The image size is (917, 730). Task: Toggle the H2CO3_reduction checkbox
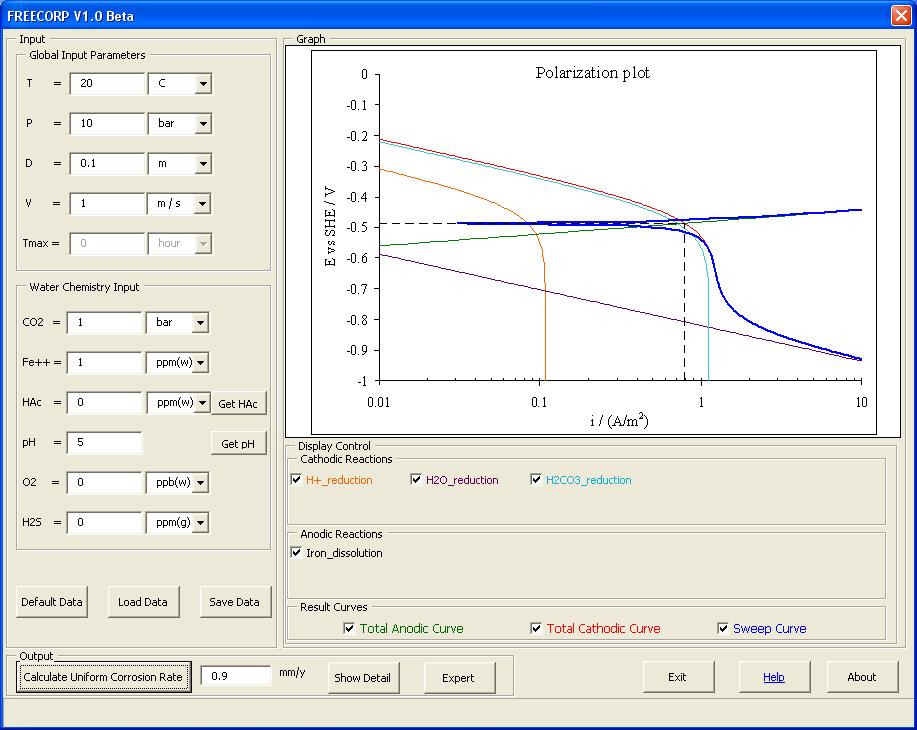pyautogui.click(x=536, y=479)
